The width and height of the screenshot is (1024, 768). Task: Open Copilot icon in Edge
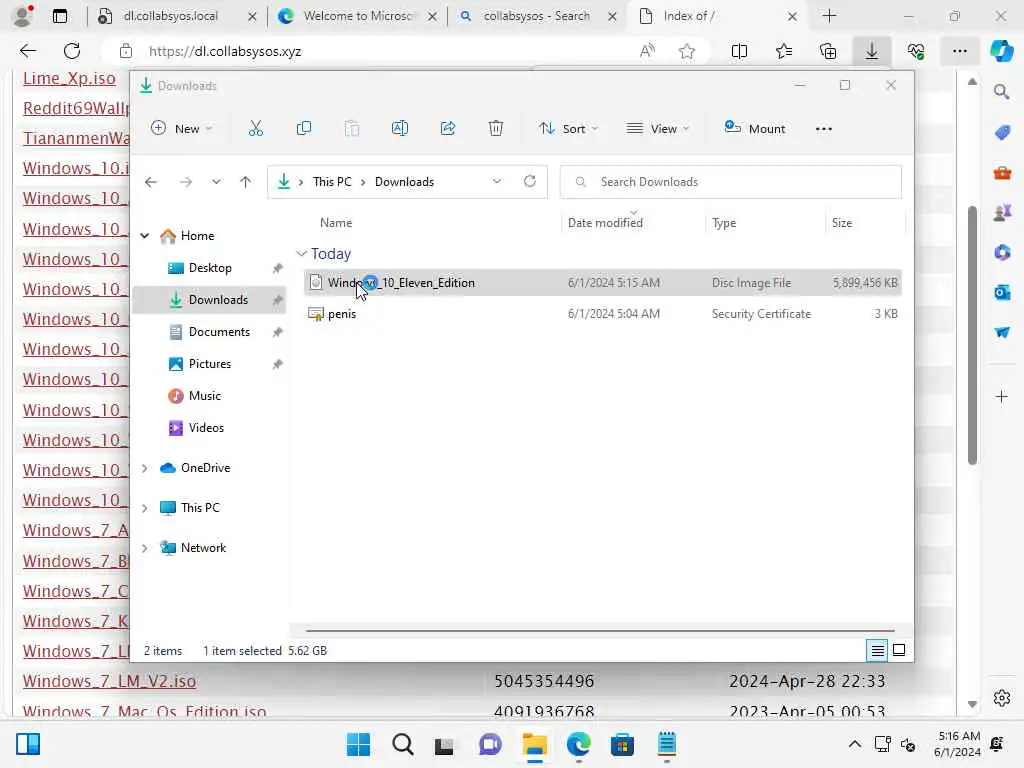[1001, 51]
